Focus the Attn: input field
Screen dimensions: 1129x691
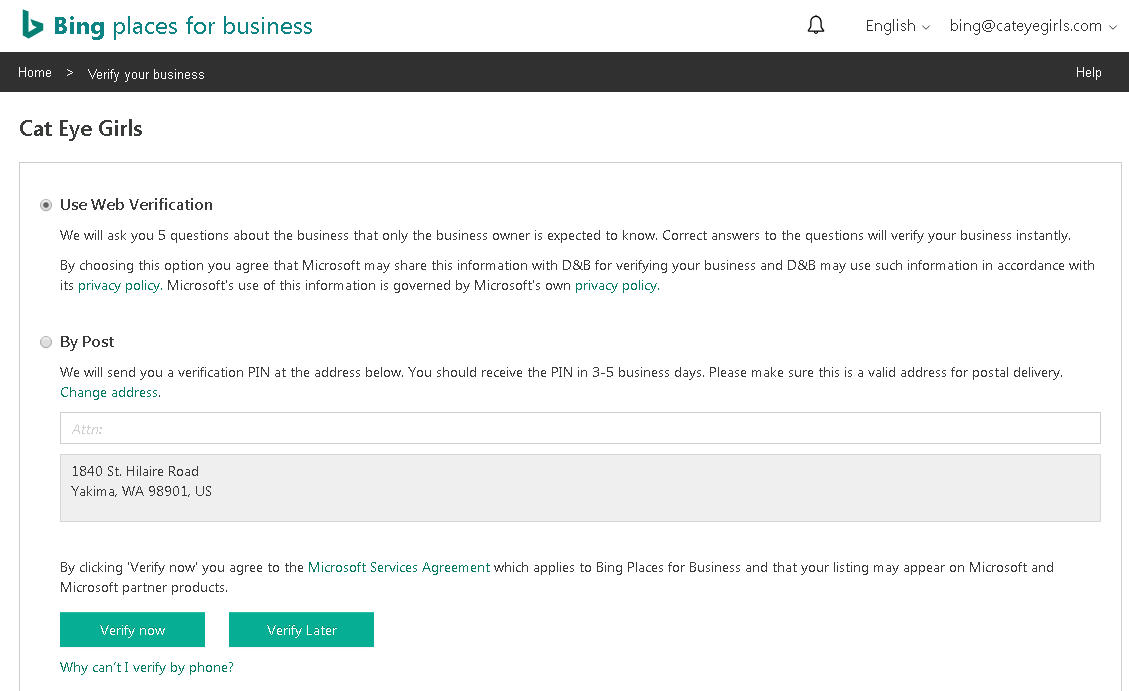click(580, 428)
